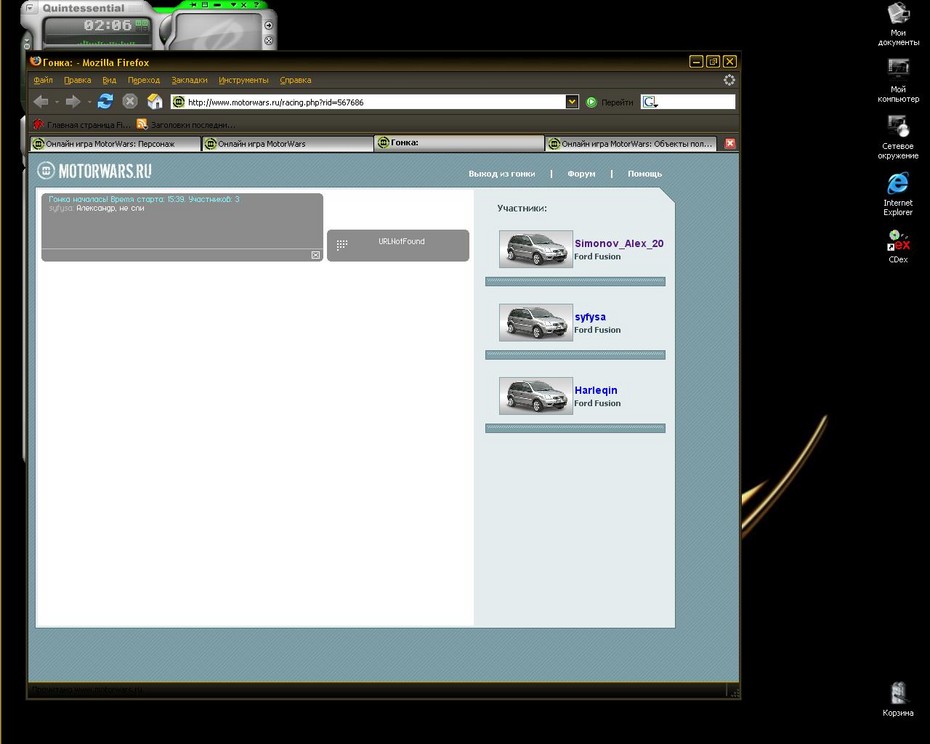Image resolution: width=930 pixels, height=744 pixels.
Task: Open Simonov_Alex_20 player profile
Action: [x=619, y=243]
